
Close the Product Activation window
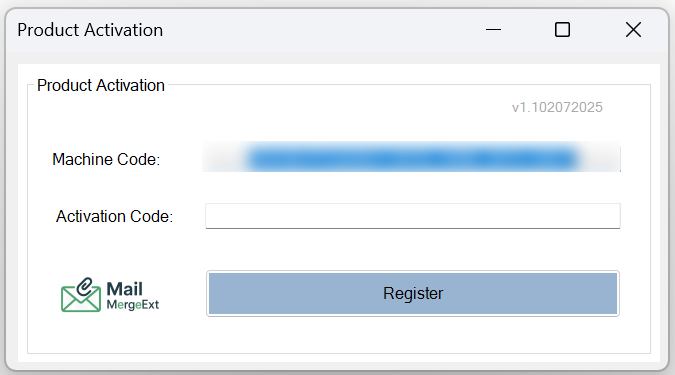[633, 30]
